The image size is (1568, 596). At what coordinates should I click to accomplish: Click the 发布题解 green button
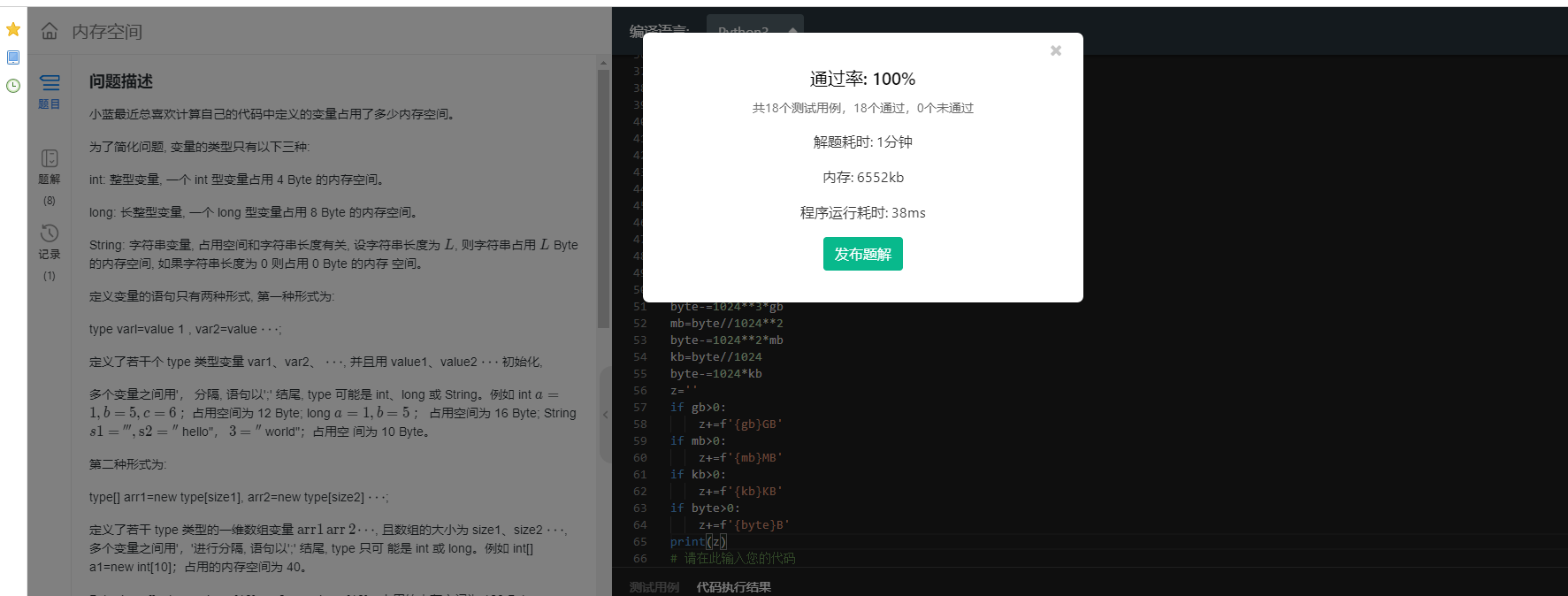click(x=863, y=254)
